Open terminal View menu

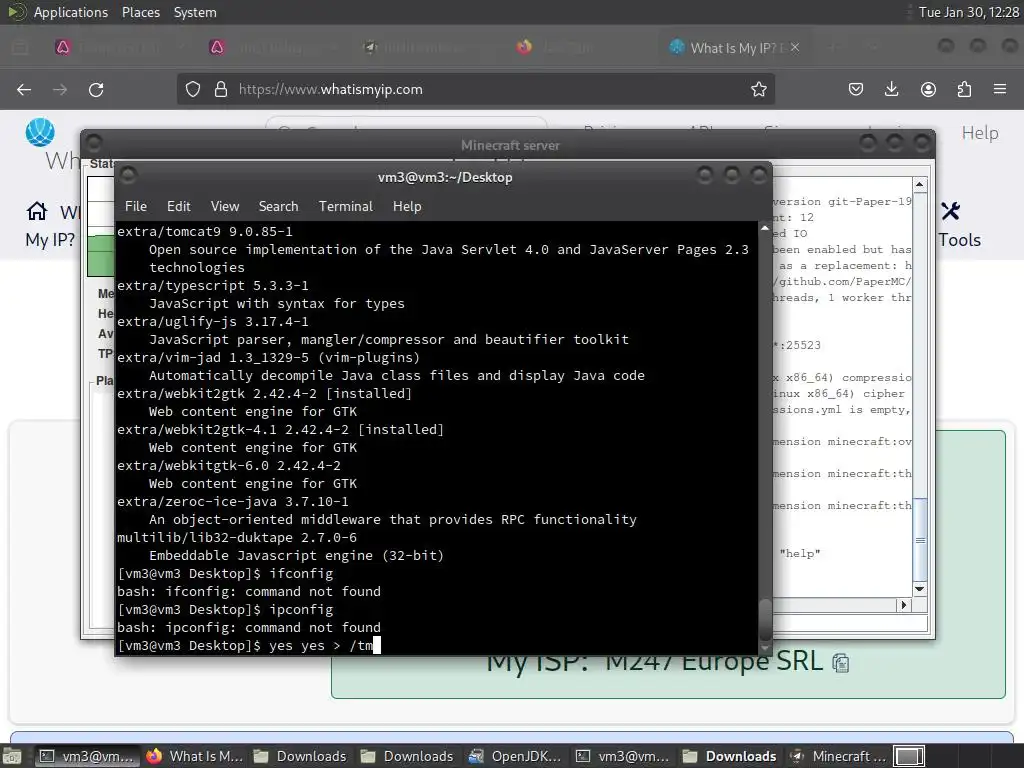coord(225,206)
